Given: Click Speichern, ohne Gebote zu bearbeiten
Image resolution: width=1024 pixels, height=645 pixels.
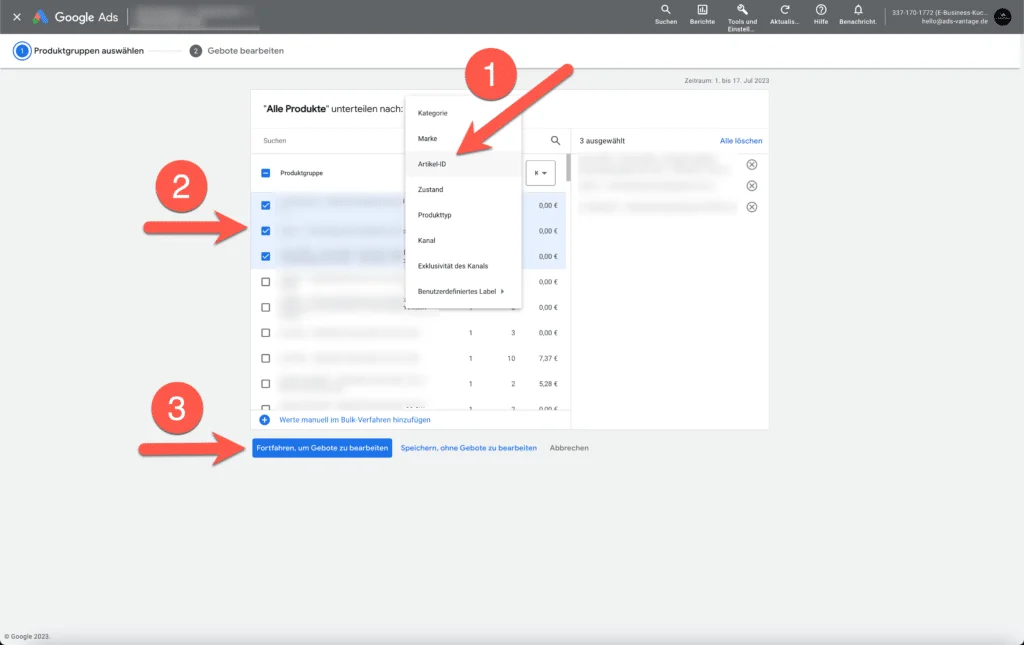Looking at the screenshot, I should pyautogui.click(x=468, y=448).
